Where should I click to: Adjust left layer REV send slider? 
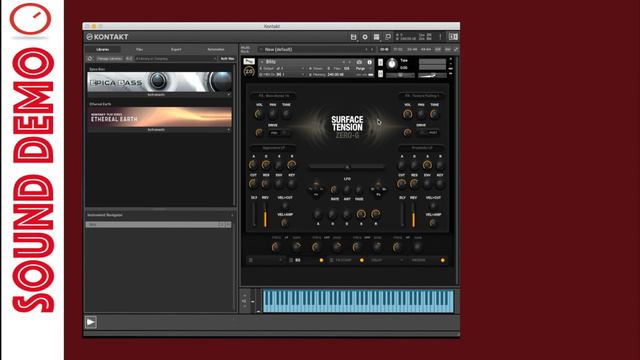[x=265, y=214]
